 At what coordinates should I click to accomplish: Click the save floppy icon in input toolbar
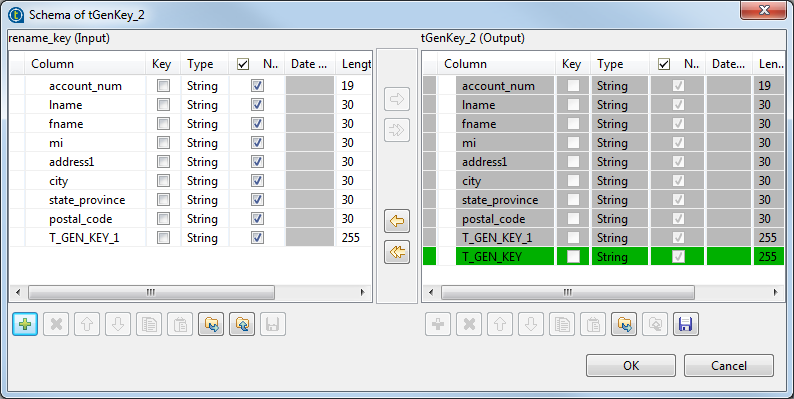pyautogui.click(x=273, y=324)
